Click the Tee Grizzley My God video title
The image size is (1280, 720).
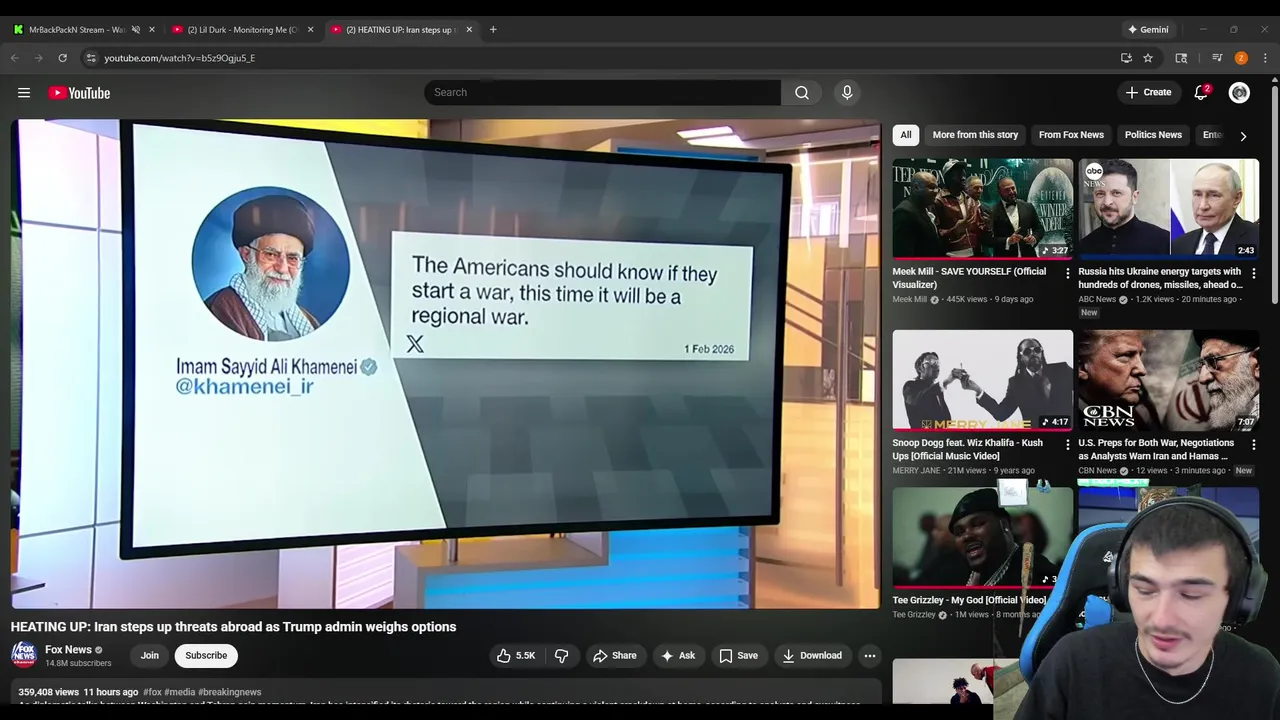pos(969,600)
